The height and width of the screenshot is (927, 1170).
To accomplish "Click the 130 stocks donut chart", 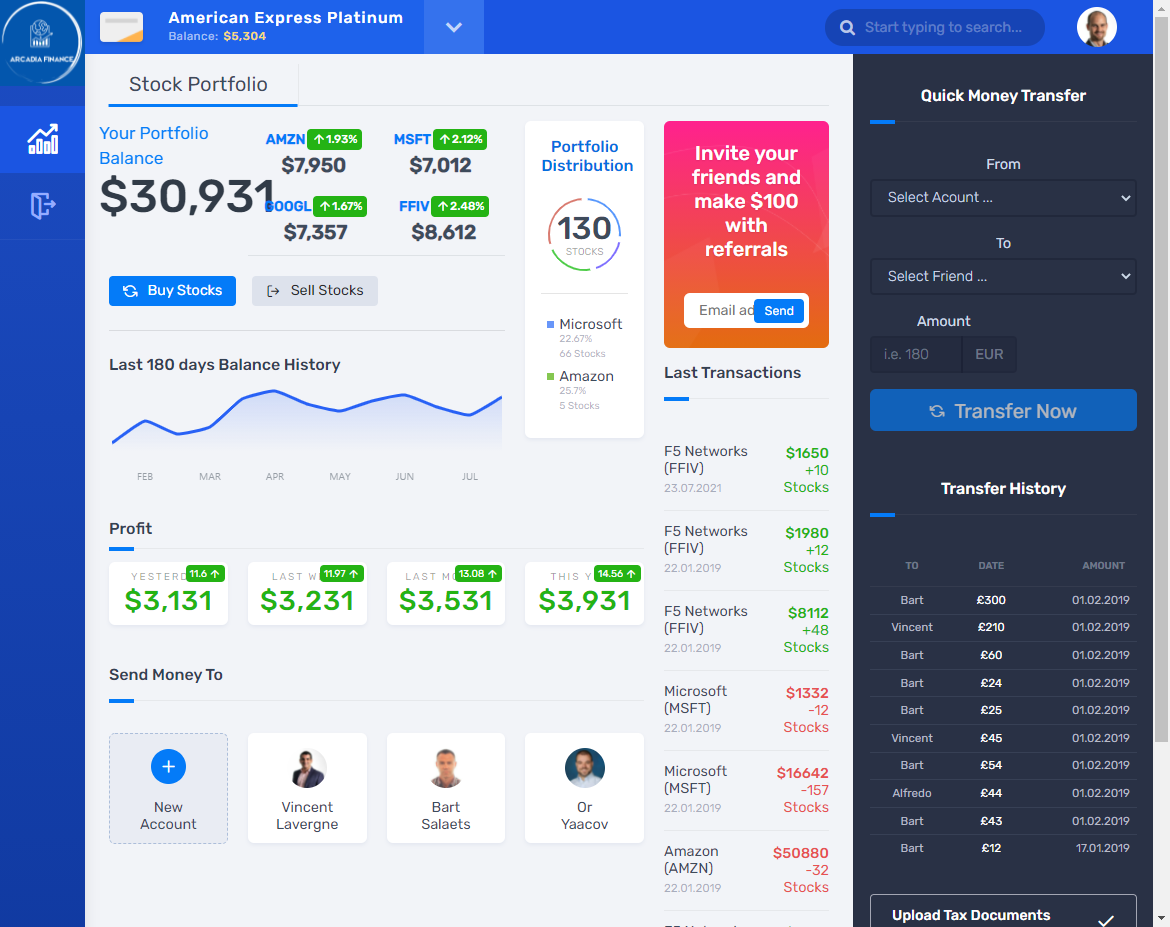I will point(584,234).
